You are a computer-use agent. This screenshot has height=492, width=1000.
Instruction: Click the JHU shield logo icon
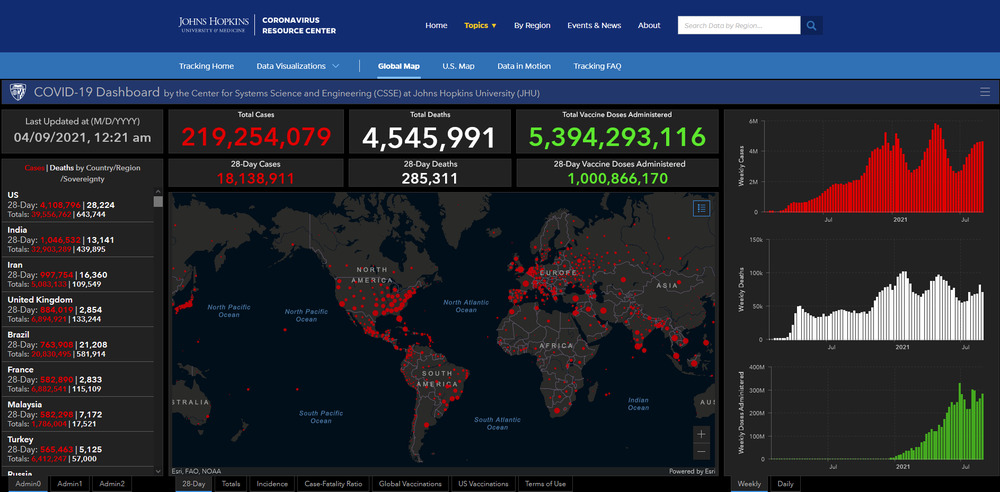click(x=18, y=92)
